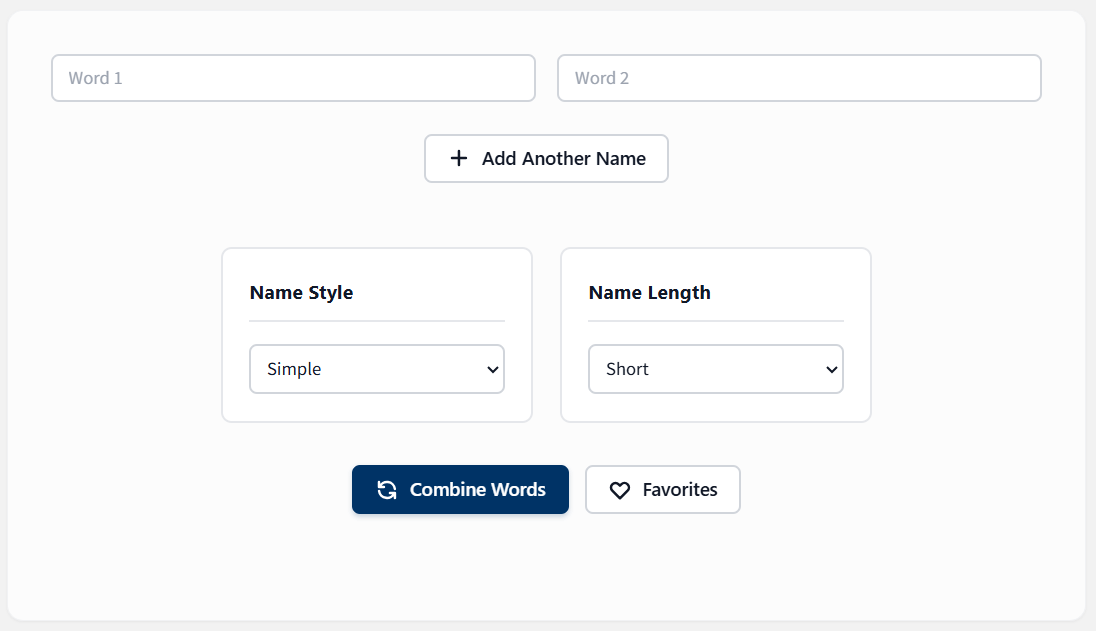The width and height of the screenshot is (1096, 631).
Task: Click the plus symbol above the style panels
Action: pyautogui.click(x=458, y=158)
